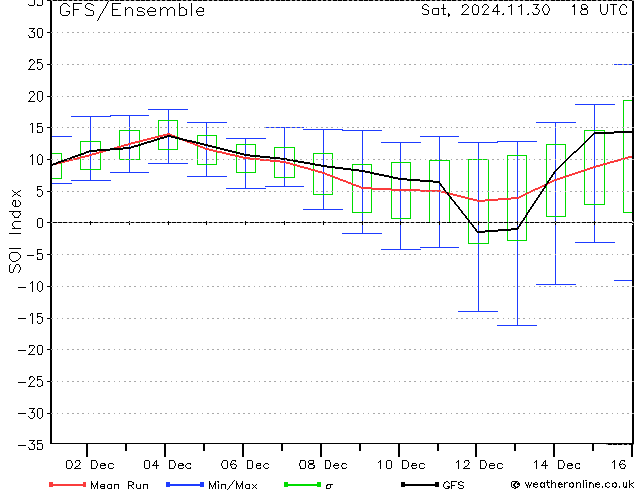
Task: Click the lowest blue min whisker at 13 Dec
Action: point(517,325)
